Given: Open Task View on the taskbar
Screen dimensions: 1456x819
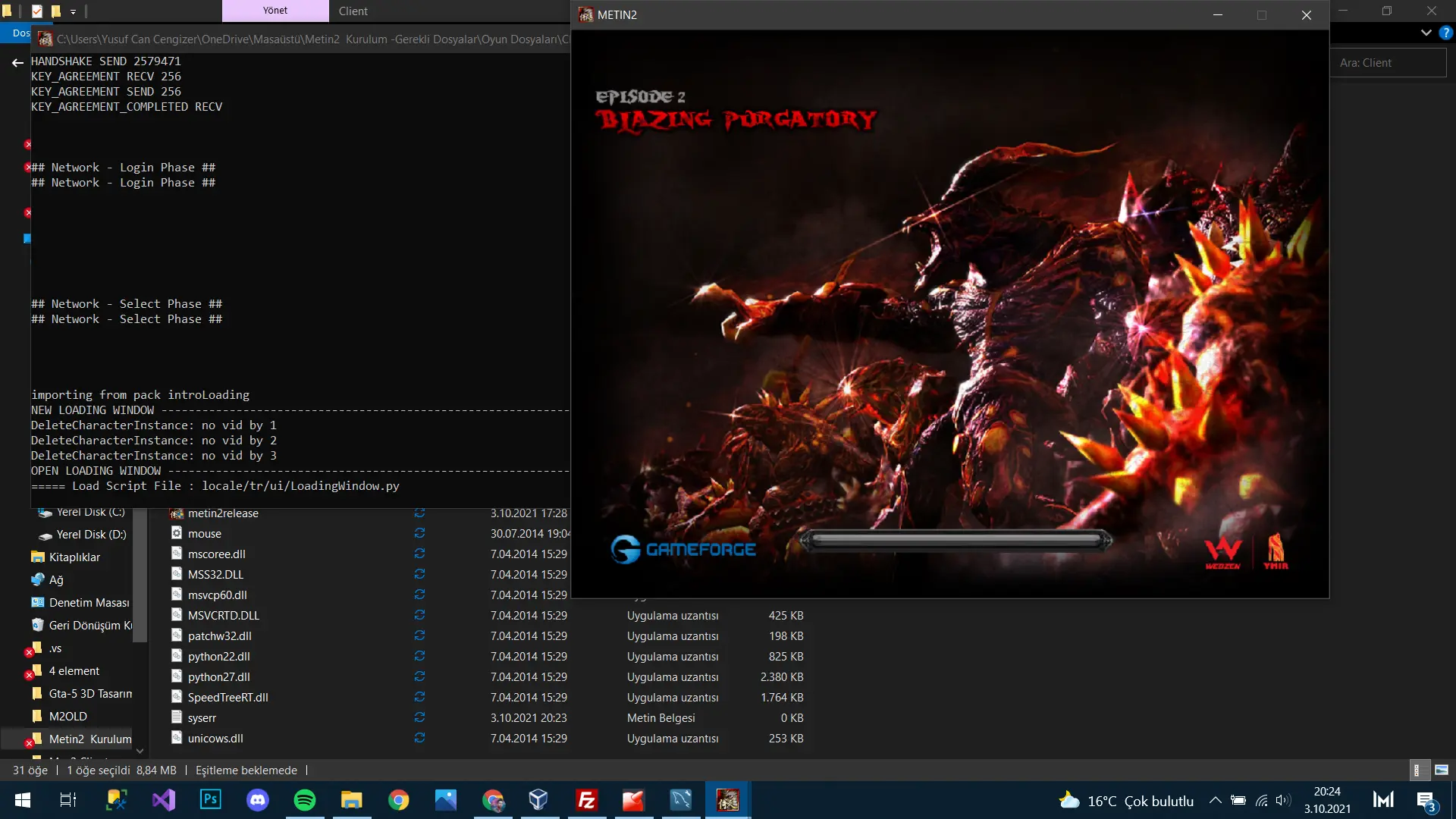Looking at the screenshot, I should point(68,800).
